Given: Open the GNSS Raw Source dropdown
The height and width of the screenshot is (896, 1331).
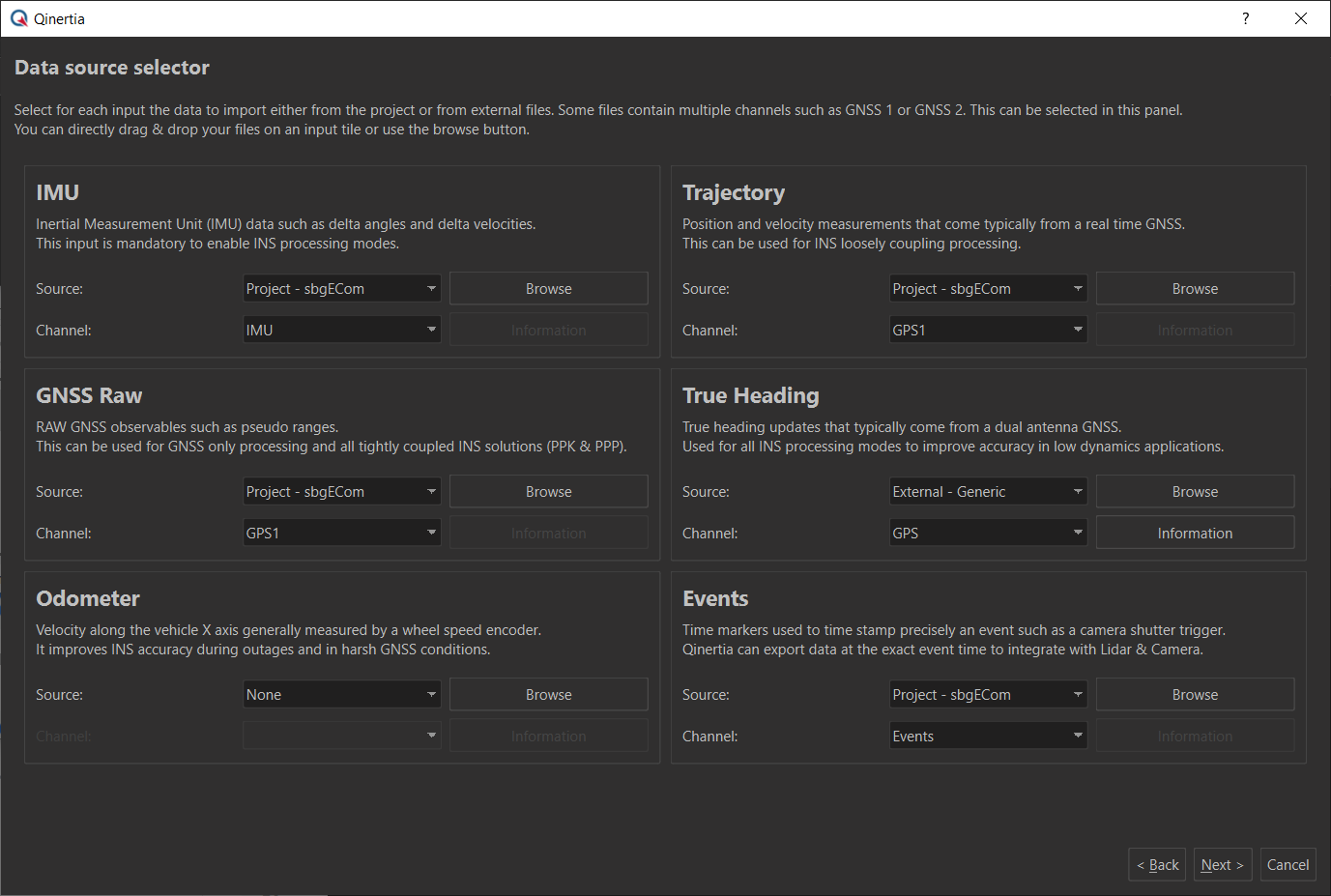Looking at the screenshot, I should point(341,492).
